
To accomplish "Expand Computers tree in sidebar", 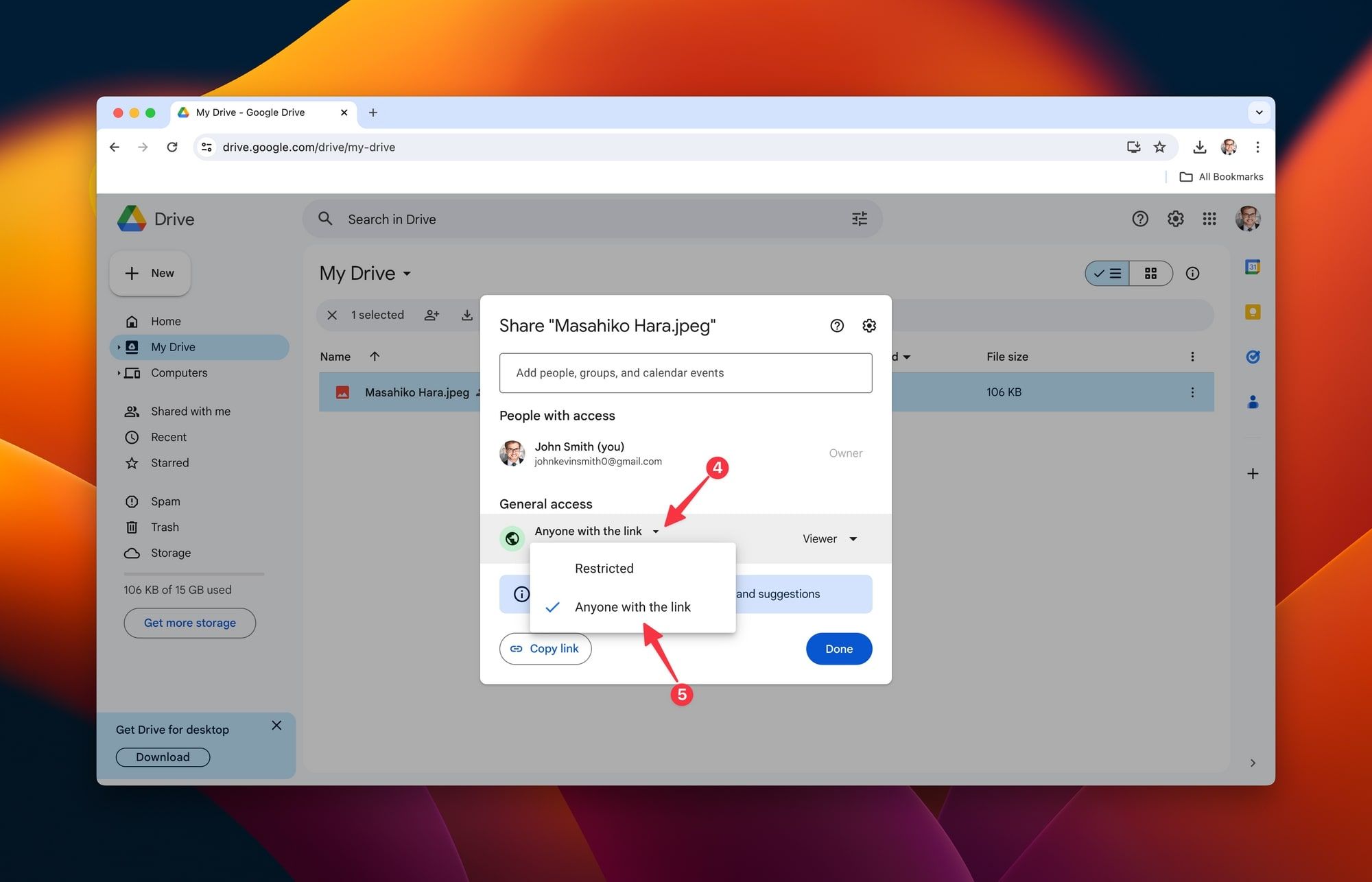I will coord(119,373).
